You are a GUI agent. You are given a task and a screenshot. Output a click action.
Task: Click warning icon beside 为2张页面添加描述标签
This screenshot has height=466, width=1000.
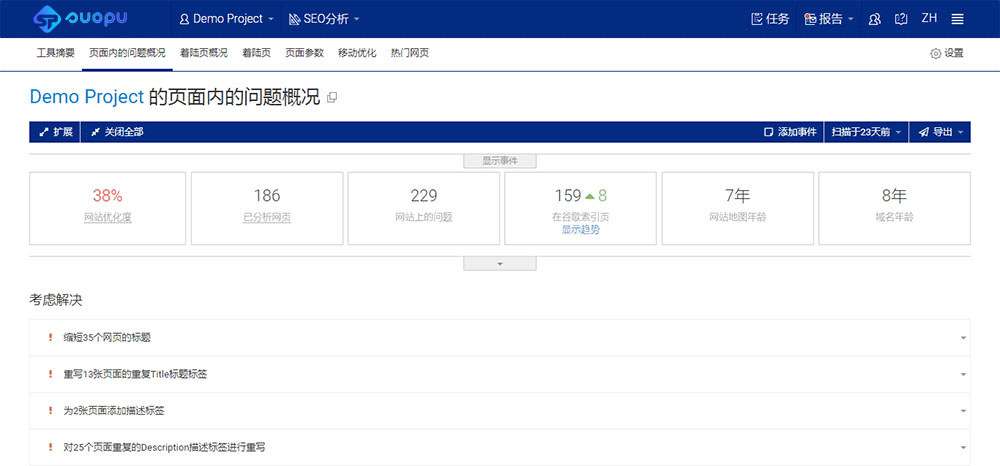[50, 411]
